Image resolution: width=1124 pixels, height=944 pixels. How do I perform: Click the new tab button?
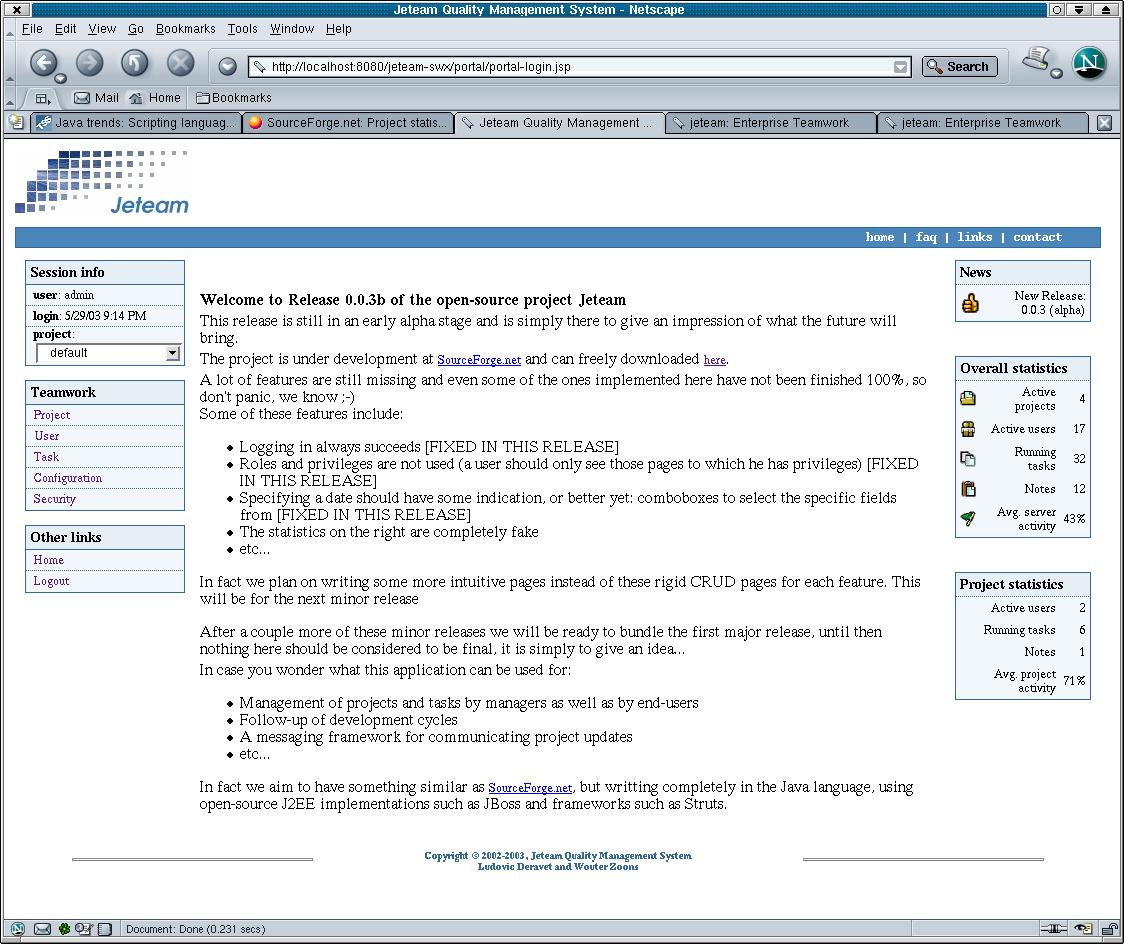pos(16,123)
